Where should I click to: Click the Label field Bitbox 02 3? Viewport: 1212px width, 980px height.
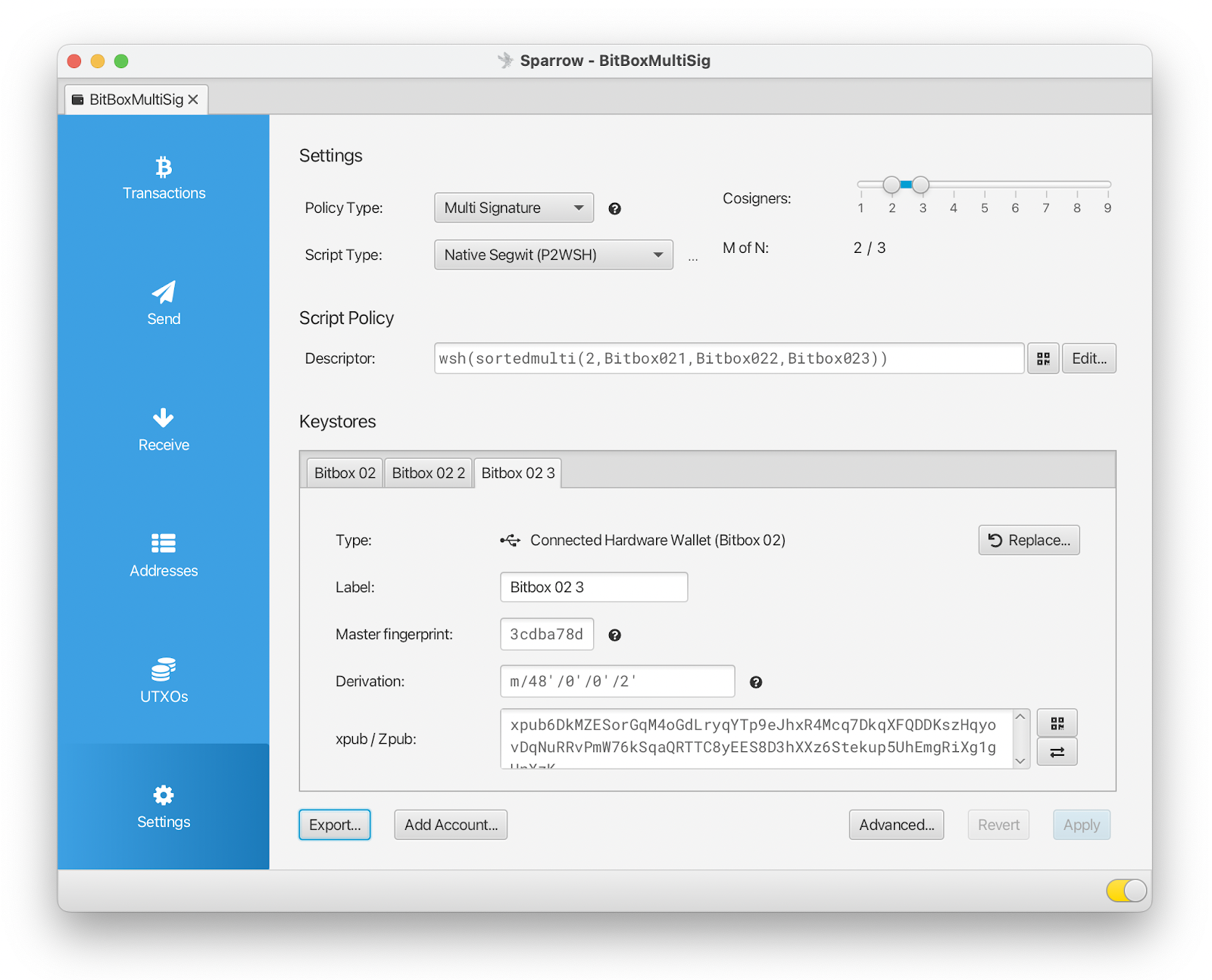point(594,587)
